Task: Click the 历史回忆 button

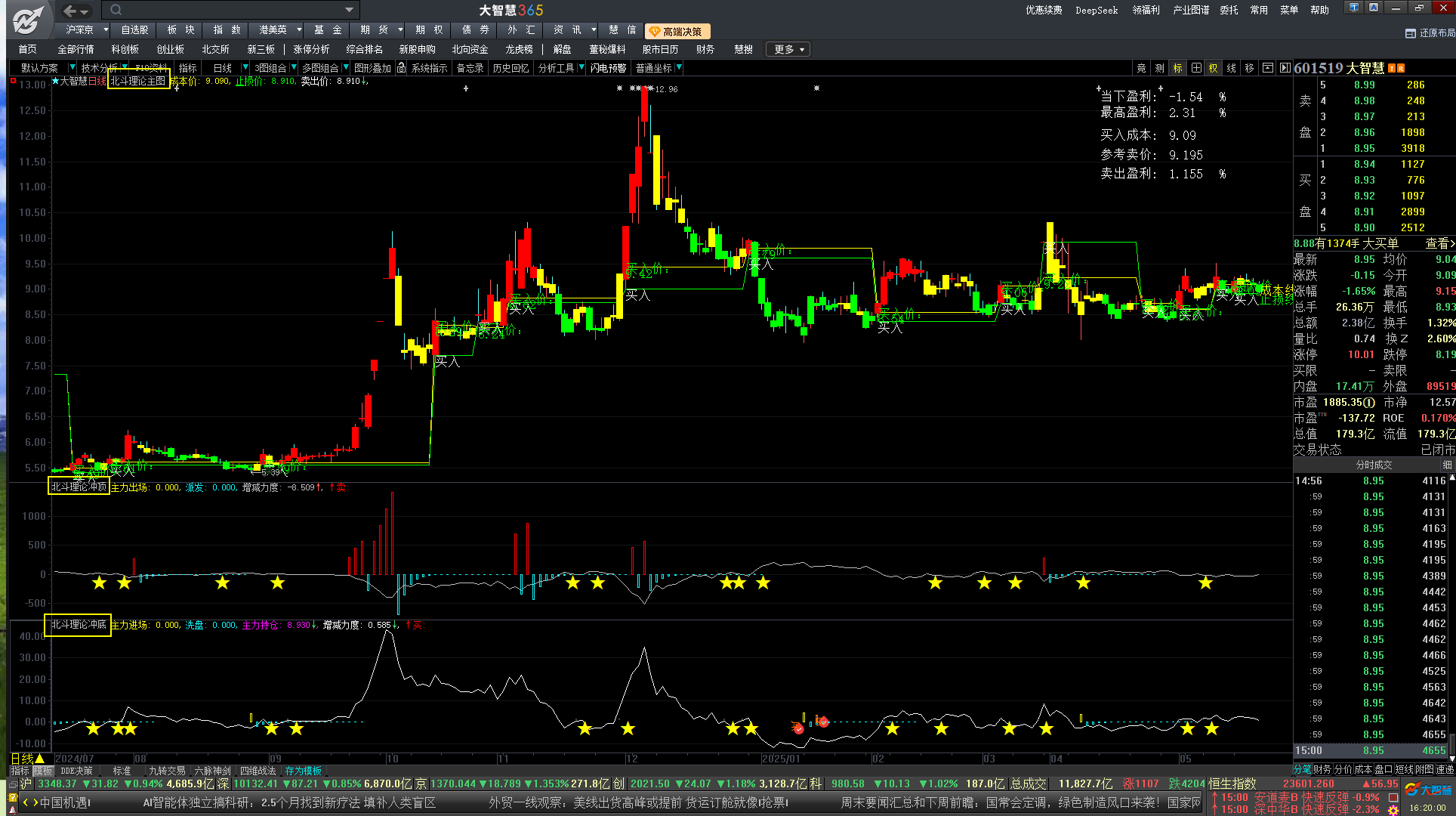Action: (511, 68)
